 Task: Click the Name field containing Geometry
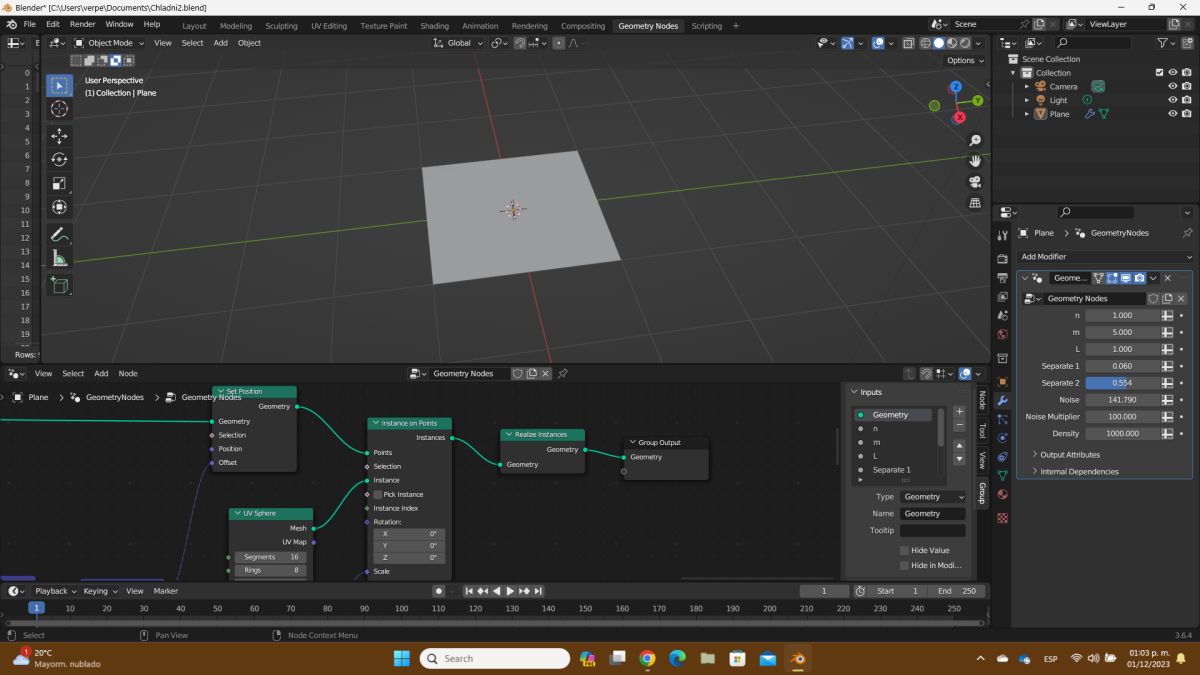point(933,513)
